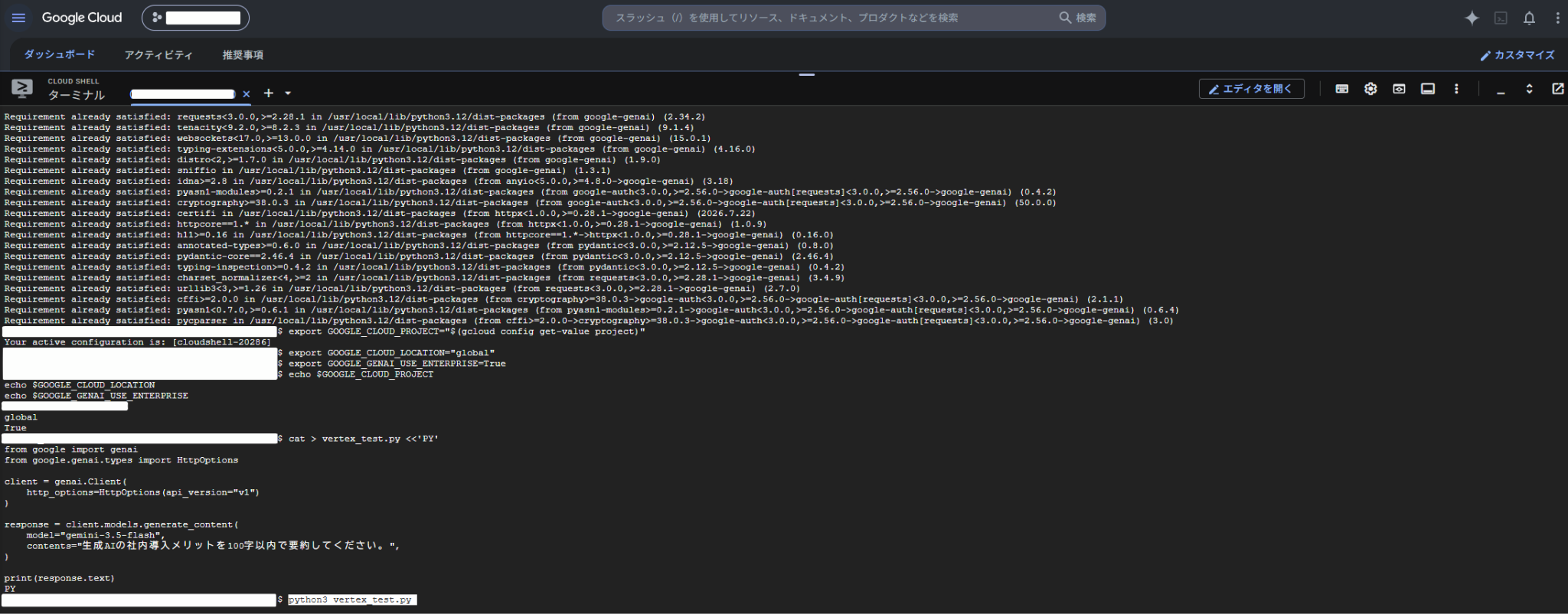Expand the new tab dropdown arrow
This screenshot has height=614, width=1568.
coord(288,93)
